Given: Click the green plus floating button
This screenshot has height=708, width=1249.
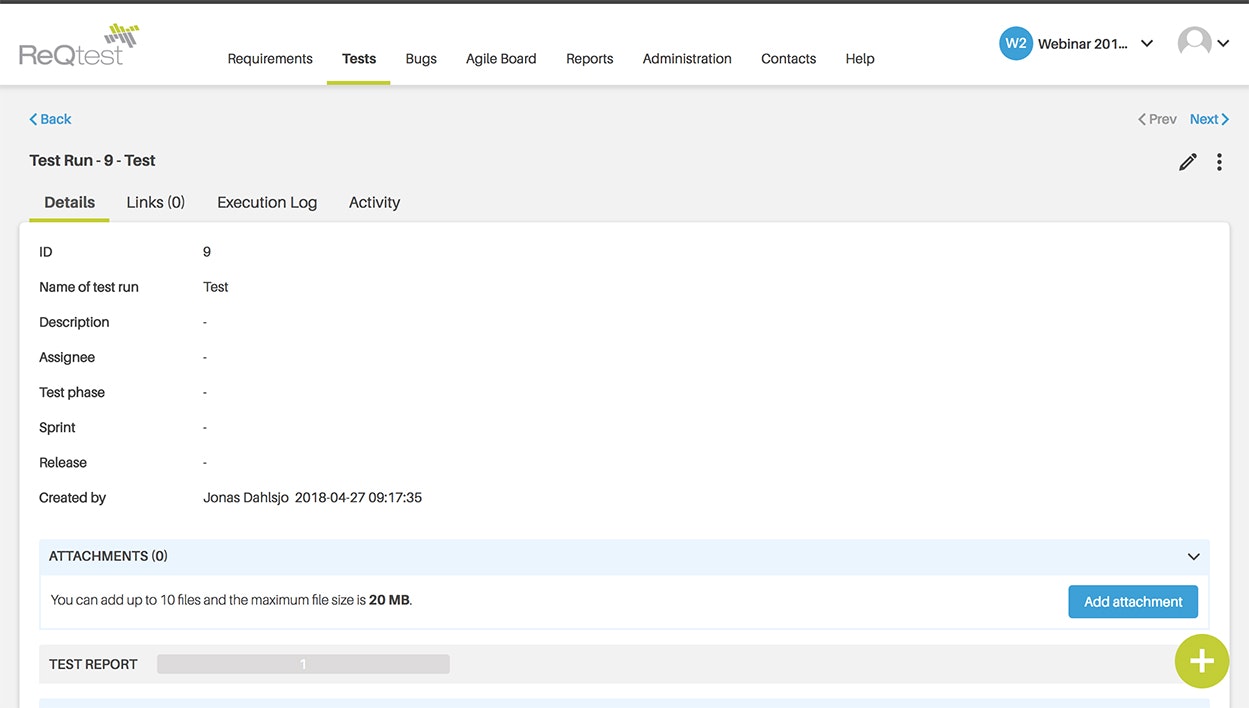Looking at the screenshot, I should pyautogui.click(x=1201, y=661).
